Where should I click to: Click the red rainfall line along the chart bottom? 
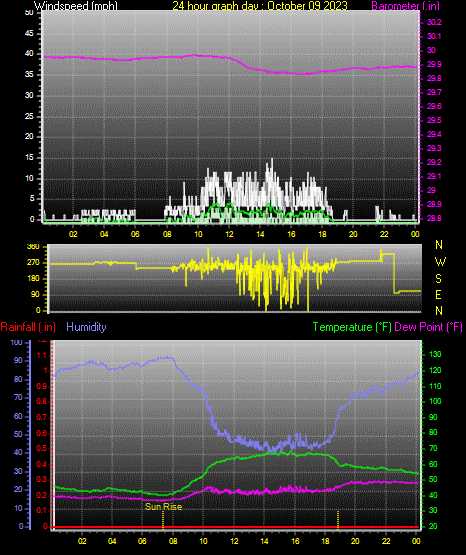(236, 527)
